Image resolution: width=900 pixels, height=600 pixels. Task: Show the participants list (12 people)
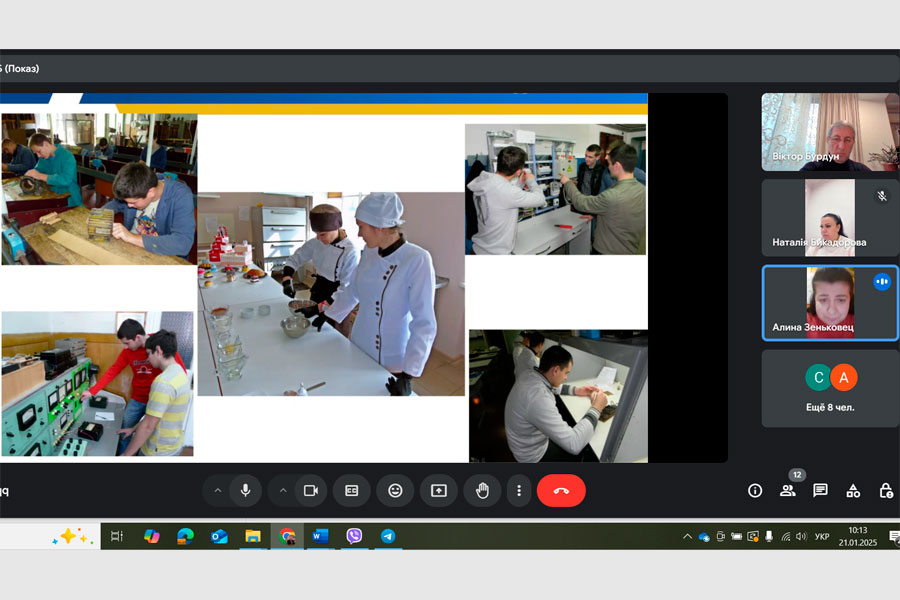pyautogui.click(x=788, y=491)
